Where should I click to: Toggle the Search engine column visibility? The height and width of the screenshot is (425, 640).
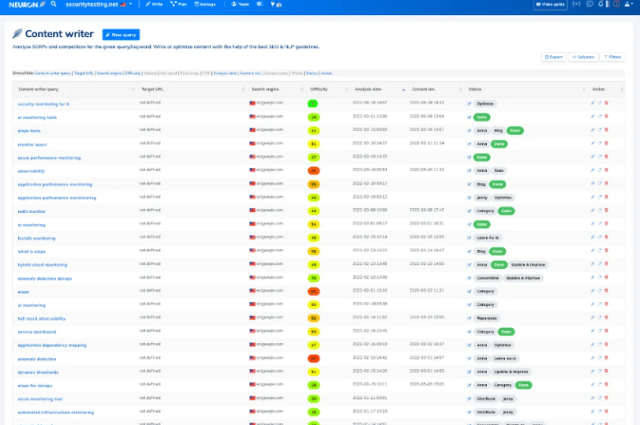(x=109, y=74)
